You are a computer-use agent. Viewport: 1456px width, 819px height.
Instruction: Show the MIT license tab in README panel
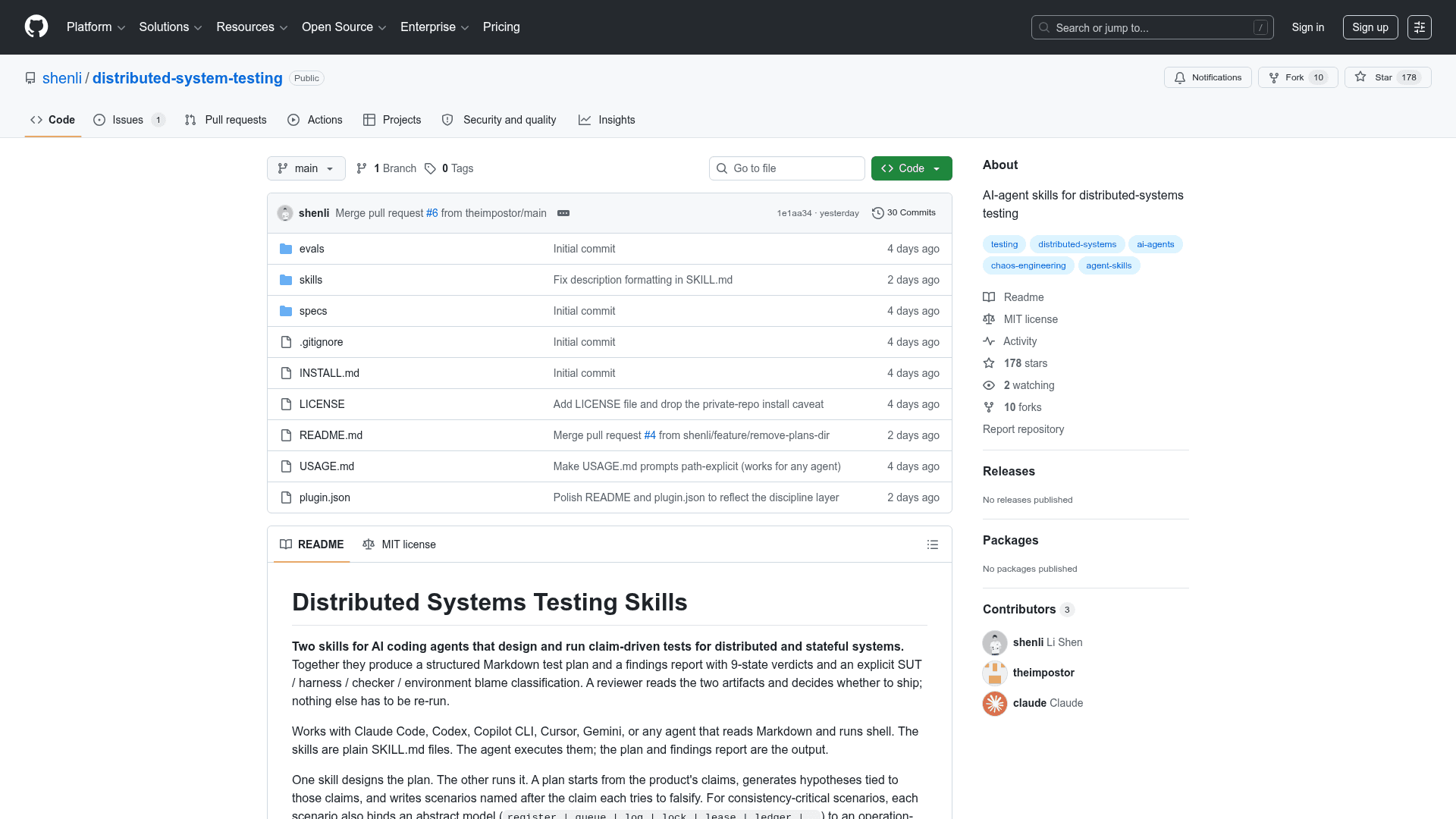point(399,544)
